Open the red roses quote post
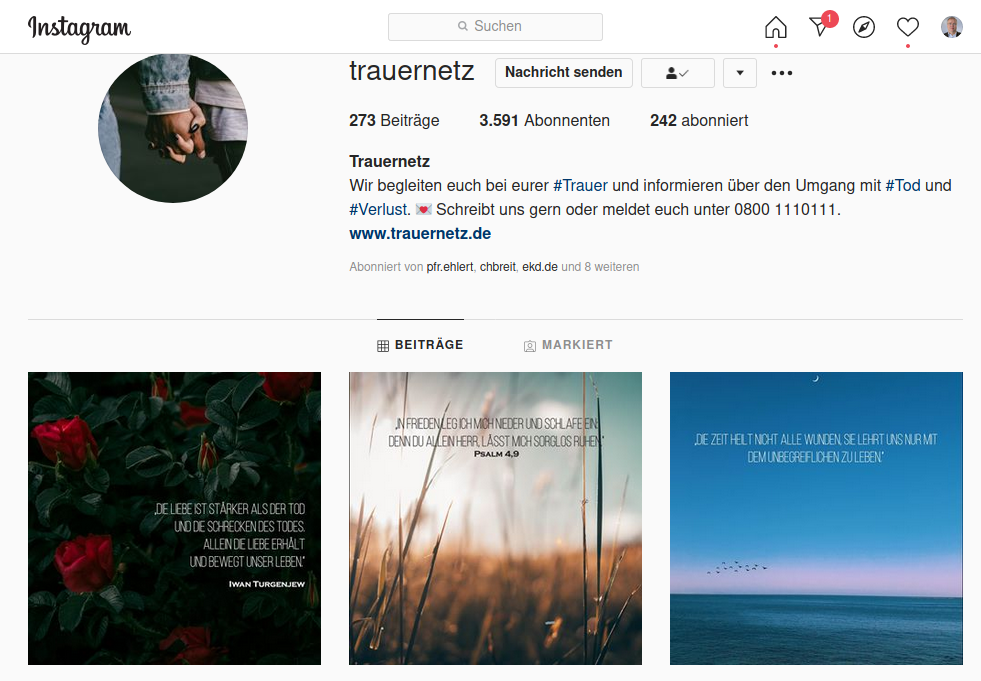981x681 pixels. pos(175,518)
